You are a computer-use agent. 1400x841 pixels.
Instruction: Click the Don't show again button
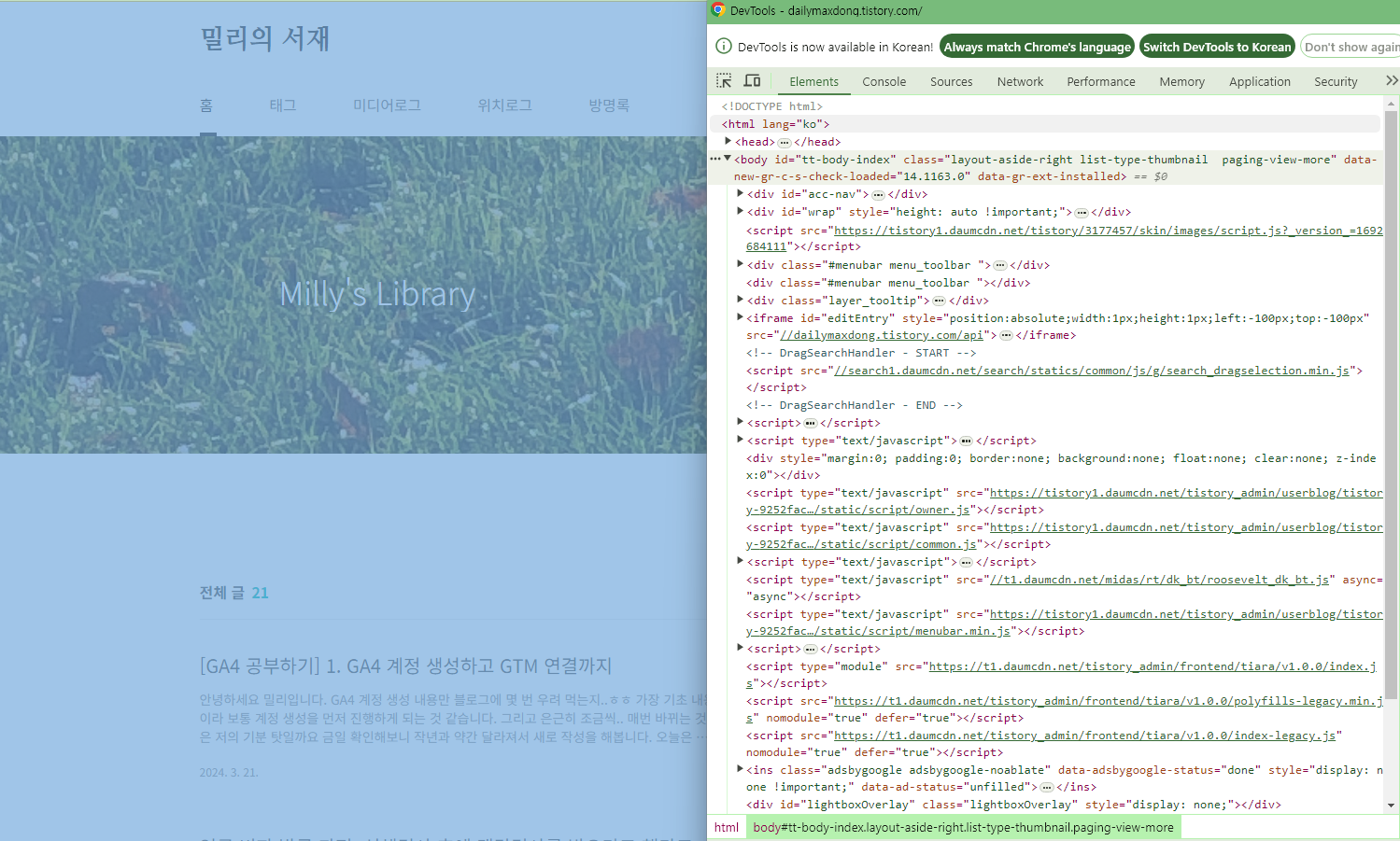click(1351, 47)
